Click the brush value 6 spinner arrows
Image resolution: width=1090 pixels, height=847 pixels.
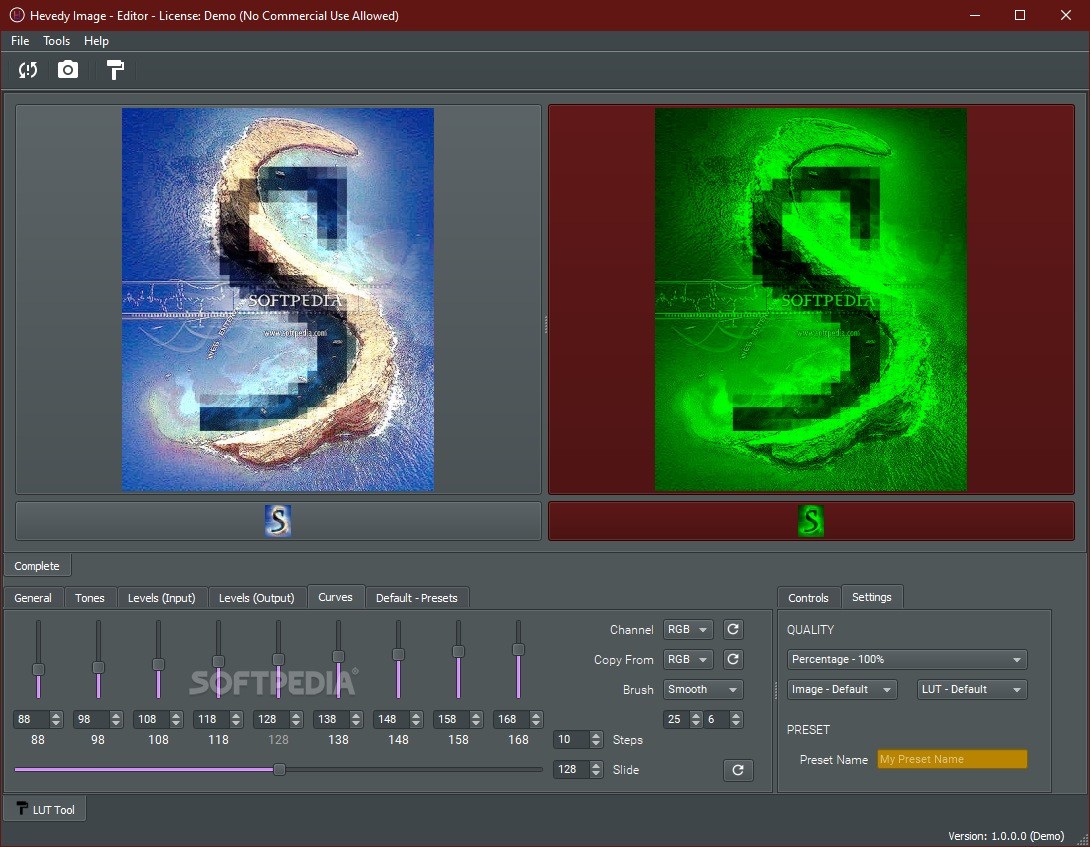pyautogui.click(x=736, y=719)
